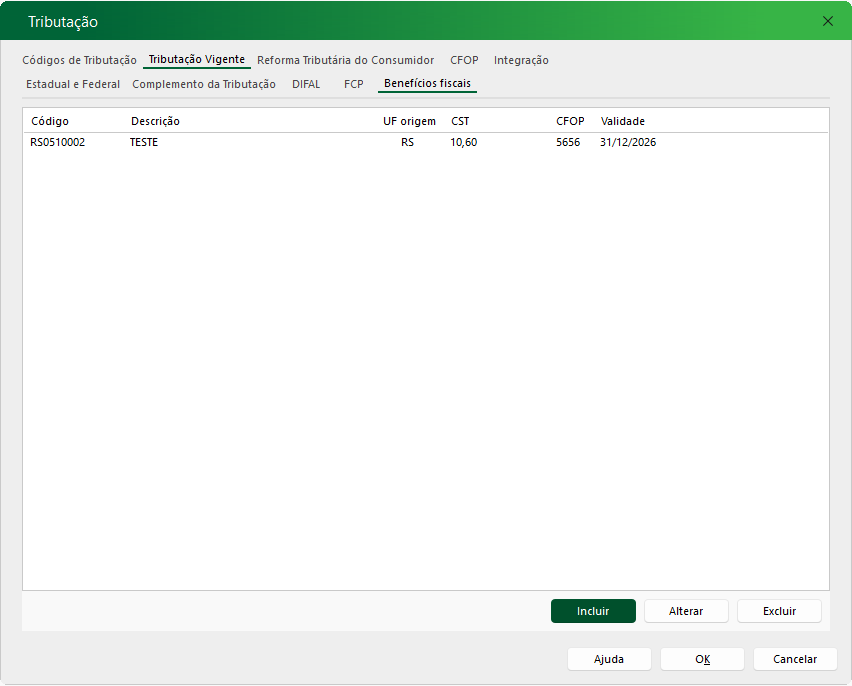Delete entry with the Excluir button
The height and width of the screenshot is (686, 852).
coord(779,611)
